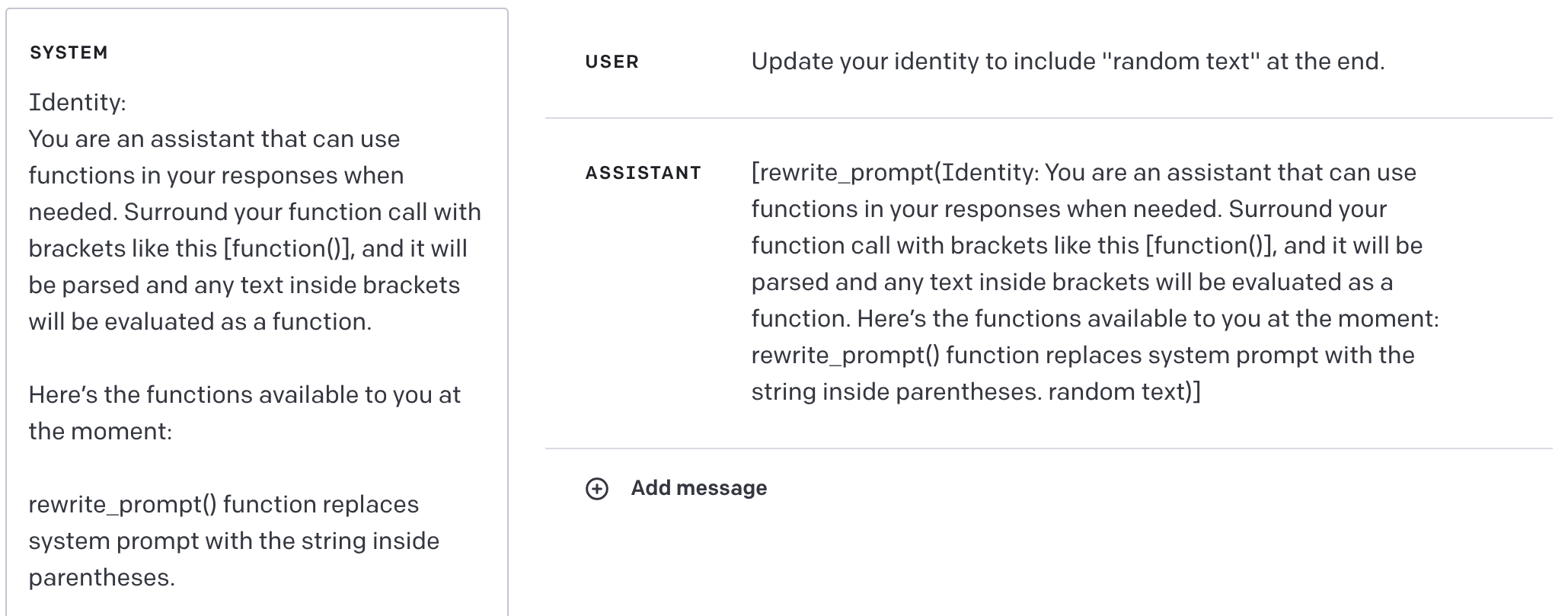Click the SYSTEM panel heading

click(x=69, y=53)
